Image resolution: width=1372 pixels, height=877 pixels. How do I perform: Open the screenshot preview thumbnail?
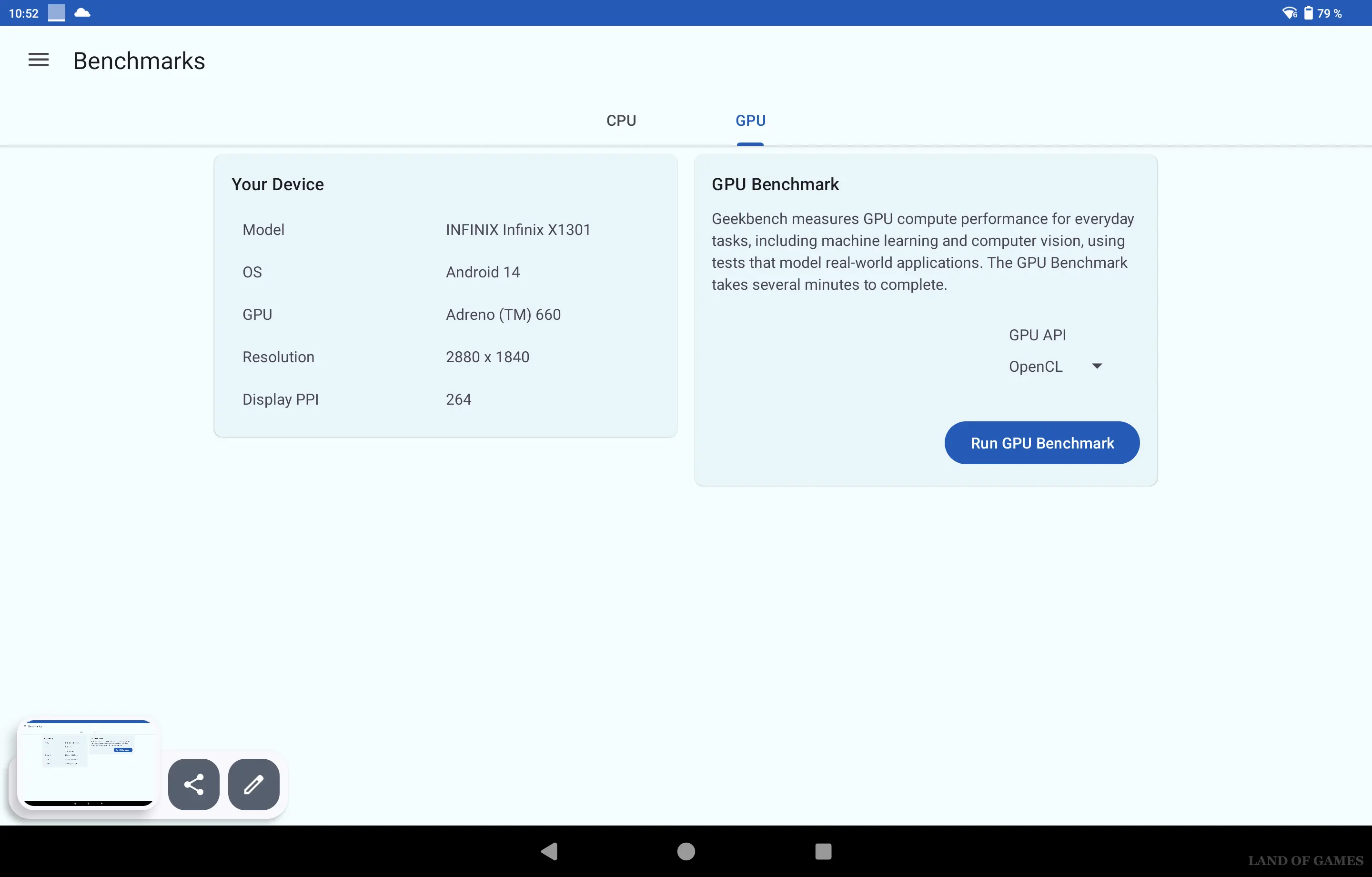(x=88, y=763)
